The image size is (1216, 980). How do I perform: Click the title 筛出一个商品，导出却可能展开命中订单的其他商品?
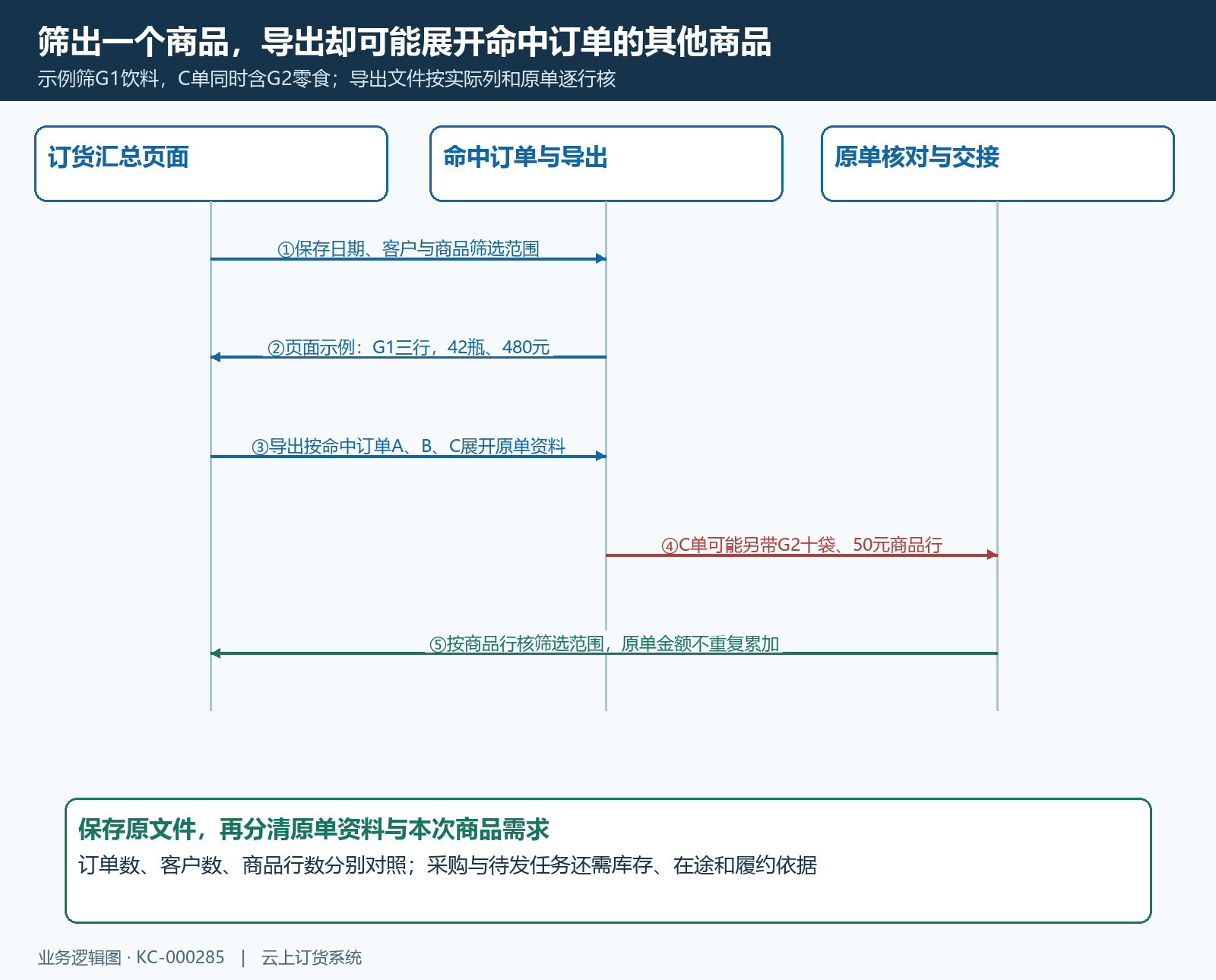(x=404, y=42)
